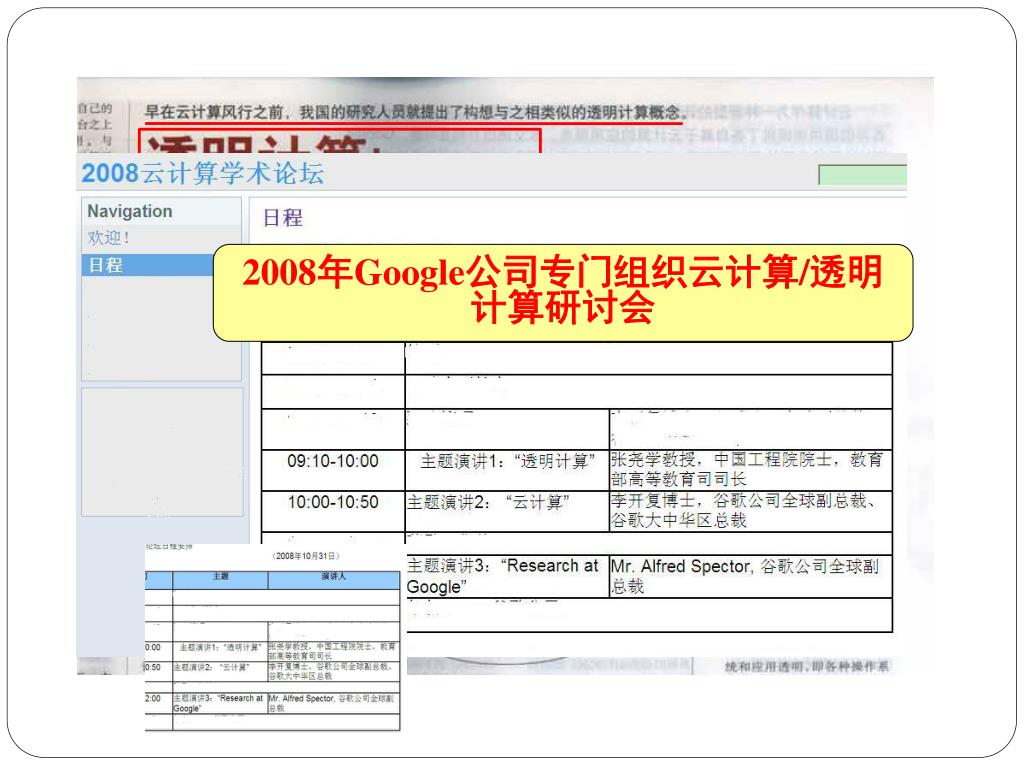This screenshot has height=768, width=1024.
Task: Select the 主题演讲3 "Research at Google" cell
Action: [507, 576]
